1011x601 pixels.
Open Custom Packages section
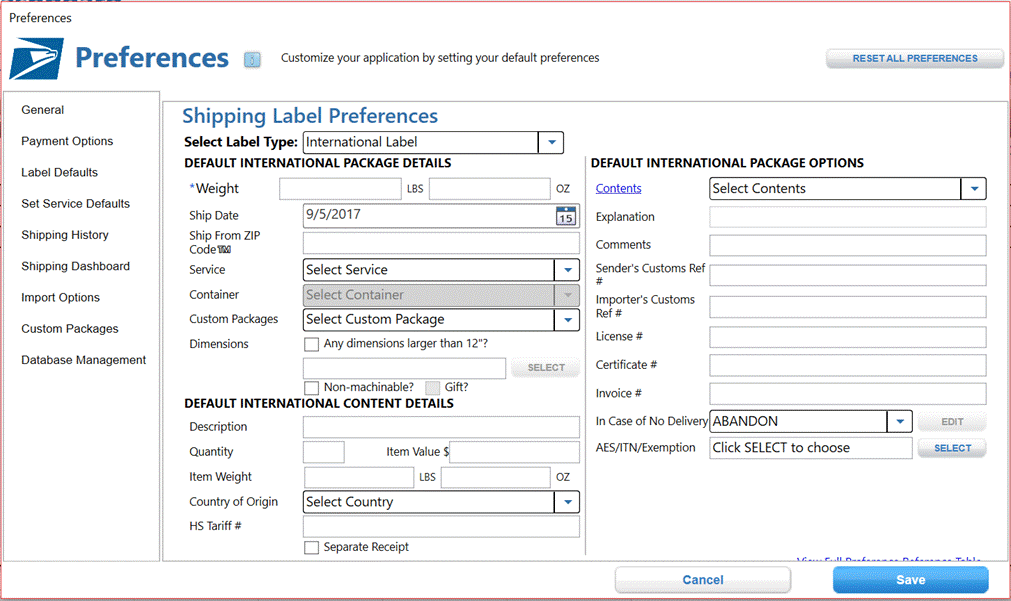70,329
